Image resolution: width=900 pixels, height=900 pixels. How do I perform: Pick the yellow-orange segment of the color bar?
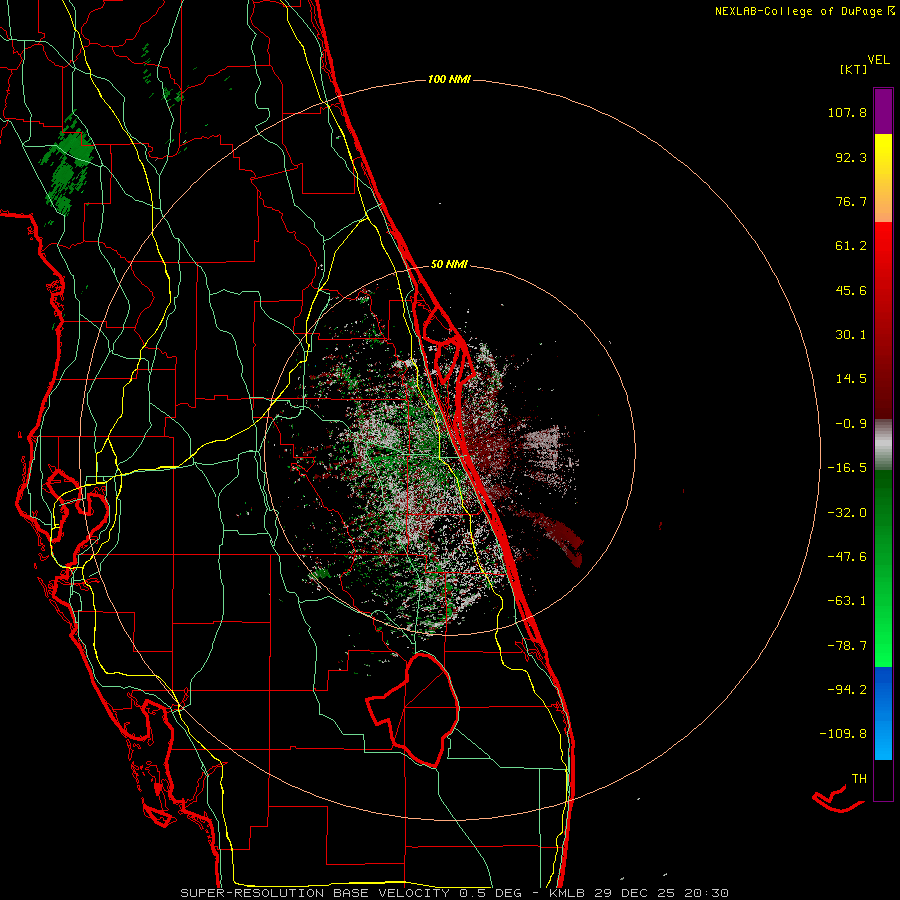[x=883, y=178]
